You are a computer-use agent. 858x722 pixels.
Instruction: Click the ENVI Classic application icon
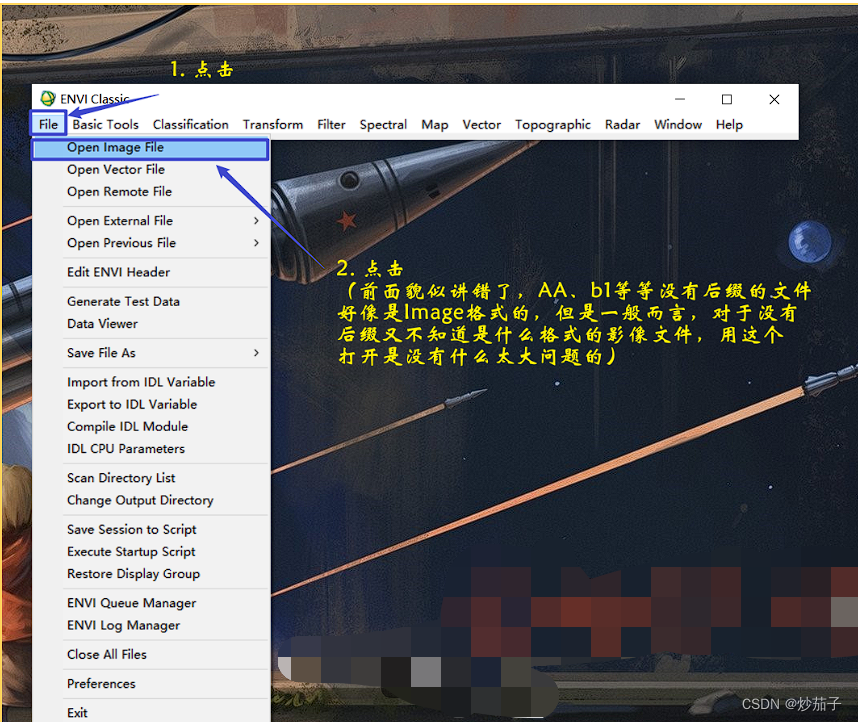pyautogui.click(x=48, y=99)
